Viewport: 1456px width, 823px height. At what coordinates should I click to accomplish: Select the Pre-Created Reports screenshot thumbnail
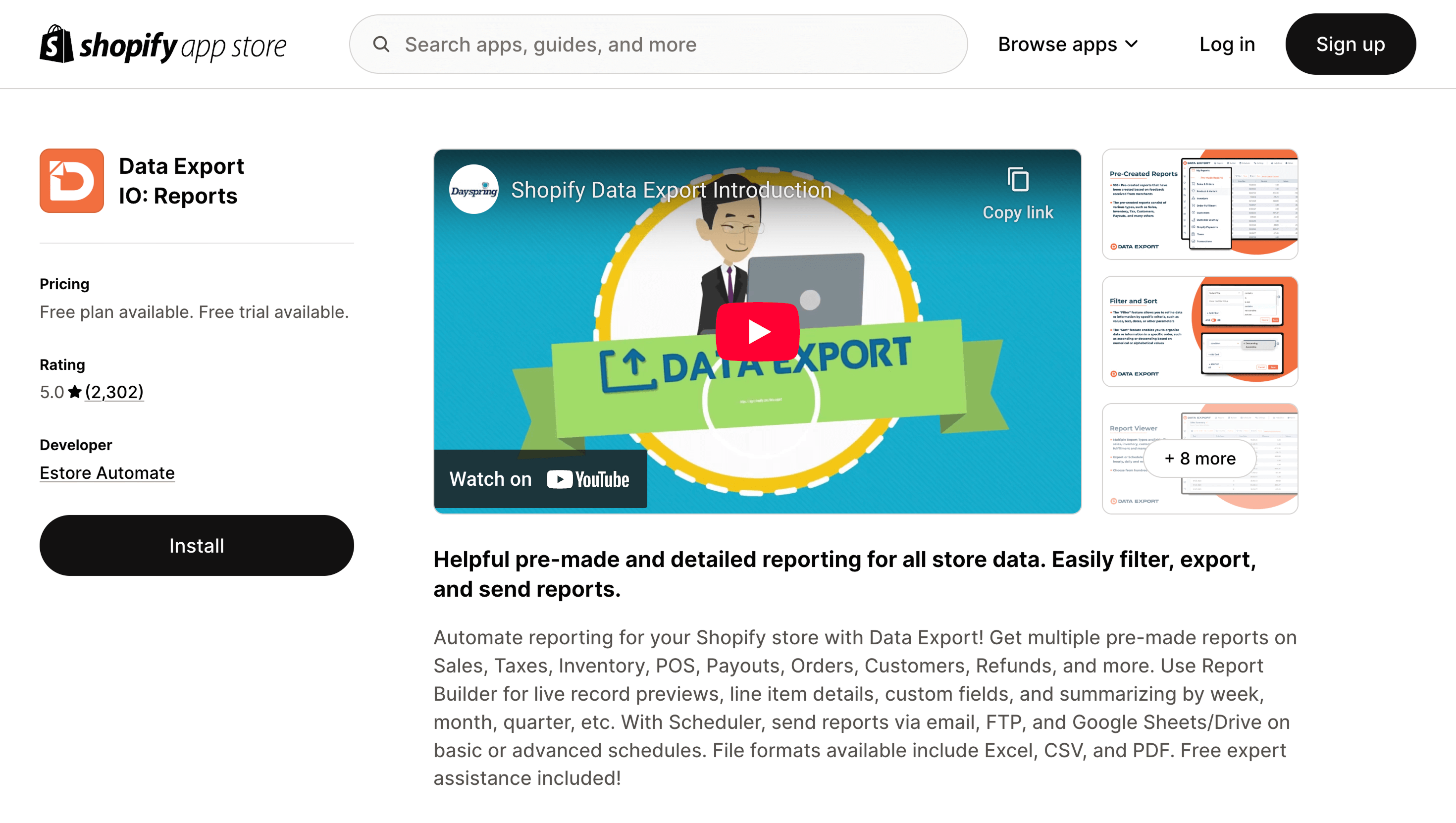point(1199,204)
